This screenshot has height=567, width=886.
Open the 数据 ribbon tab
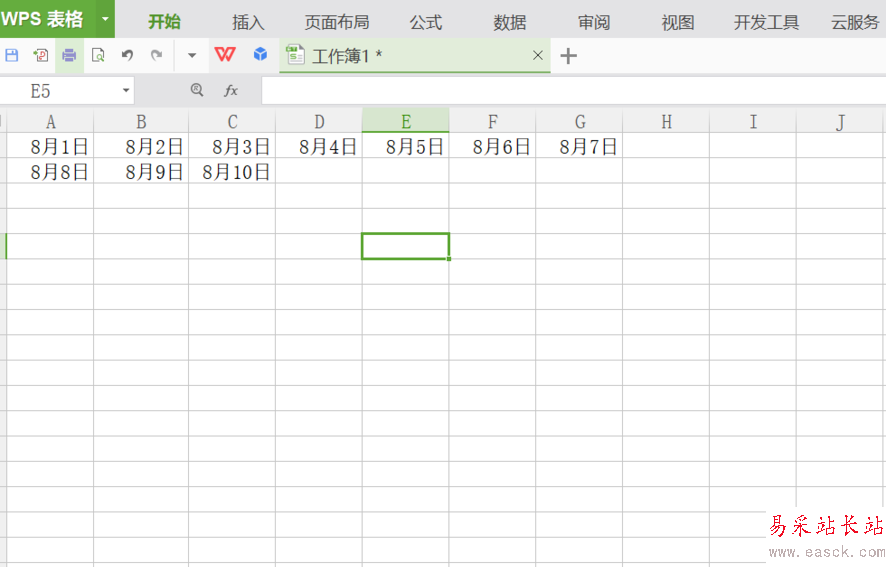pyautogui.click(x=510, y=22)
